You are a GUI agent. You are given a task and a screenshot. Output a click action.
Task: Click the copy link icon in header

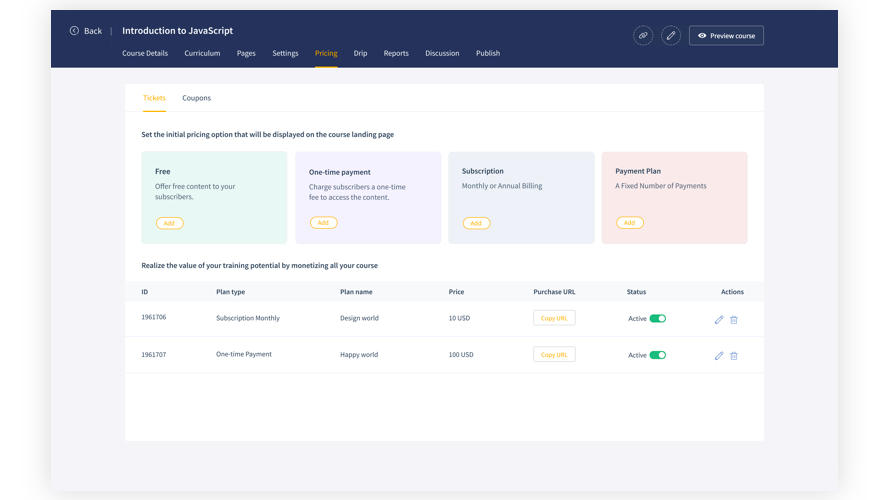[x=643, y=35]
